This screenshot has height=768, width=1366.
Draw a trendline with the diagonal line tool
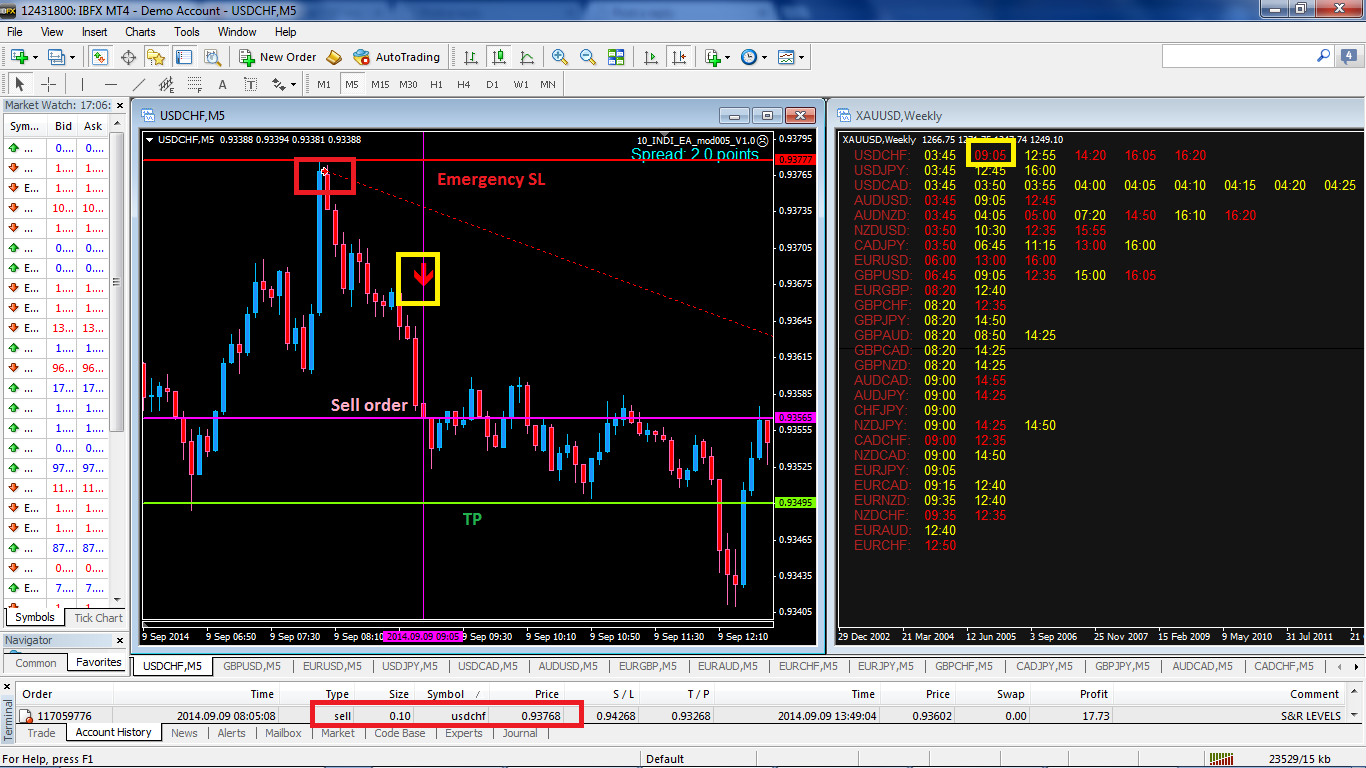coord(139,85)
